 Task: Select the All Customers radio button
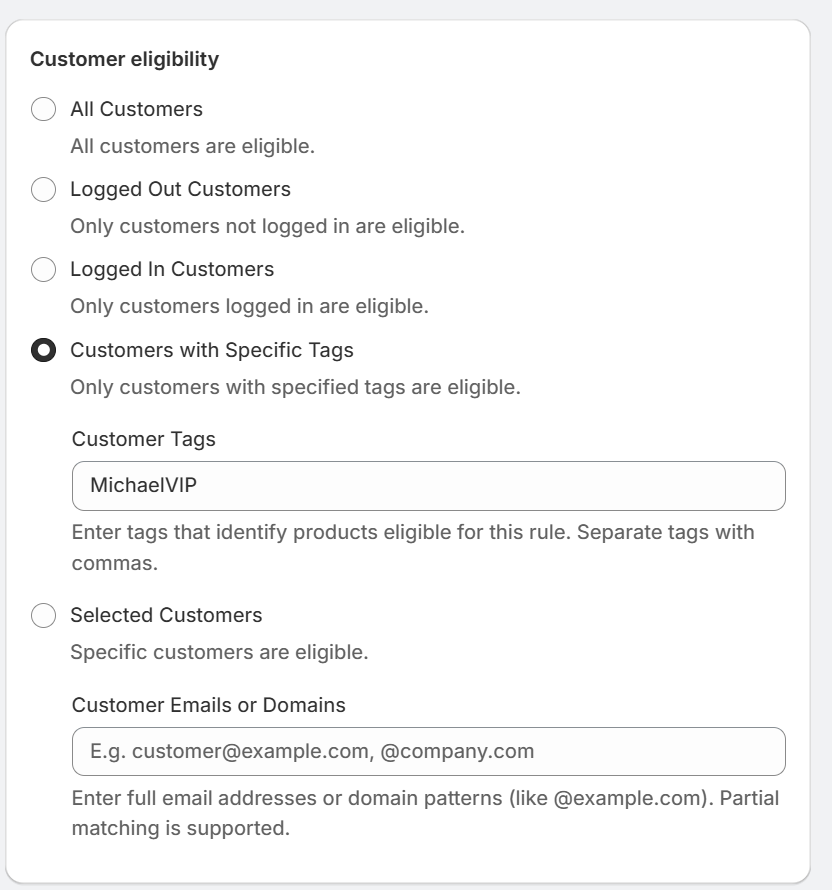click(43, 109)
